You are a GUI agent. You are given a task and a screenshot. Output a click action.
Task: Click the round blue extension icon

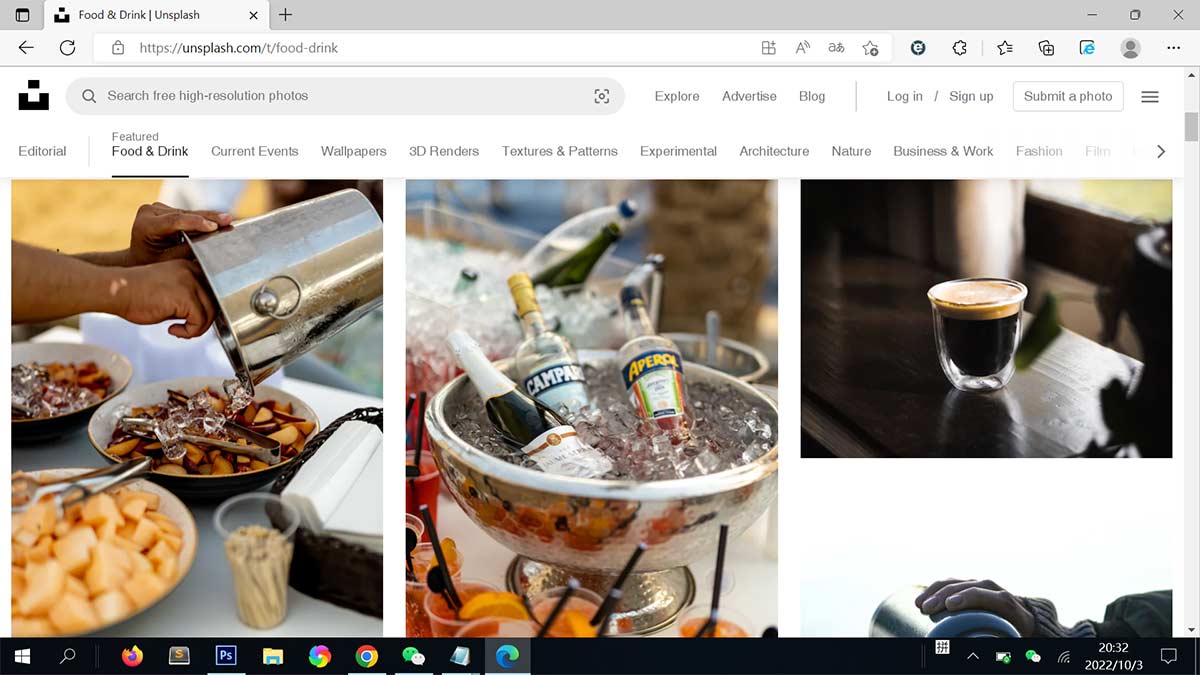click(x=918, y=47)
